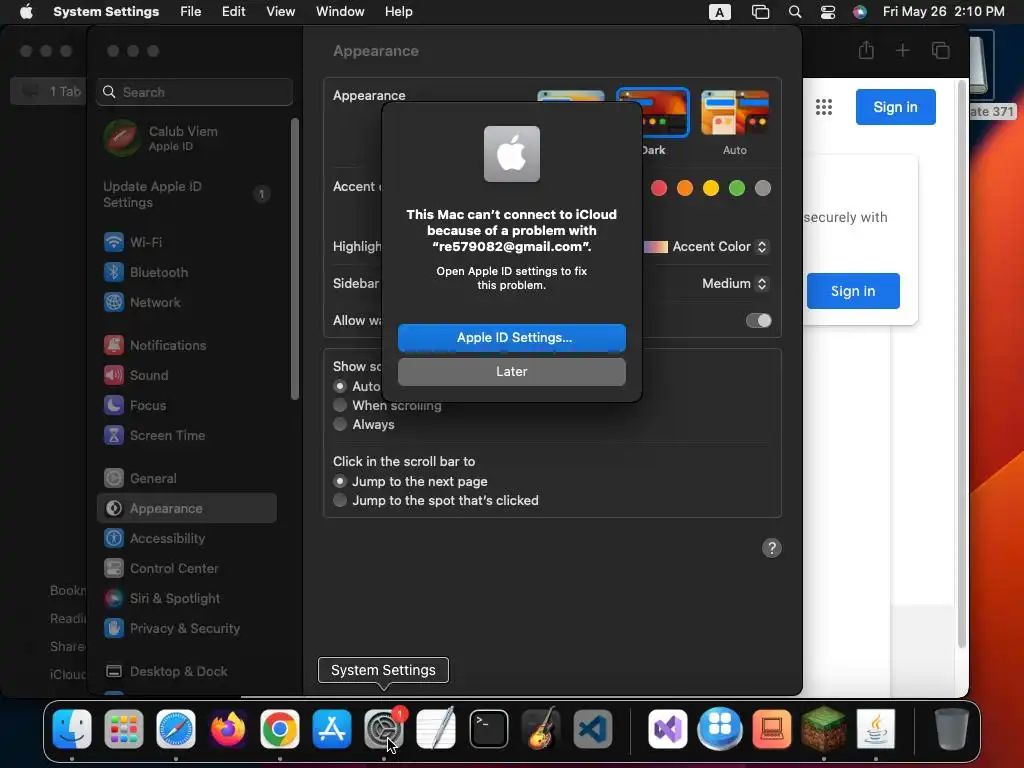Open the Help menu
Viewport: 1024px width, 768px height.
pos(398,12)
